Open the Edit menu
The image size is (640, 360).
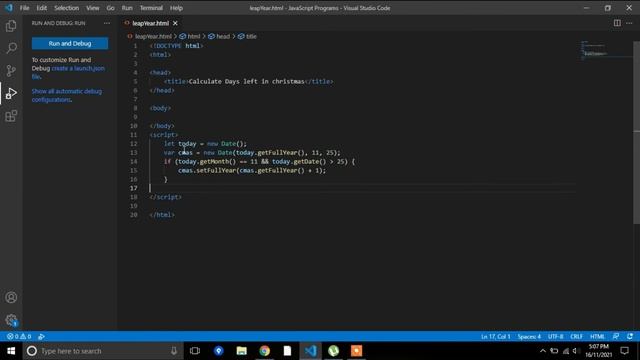pyautogui.click(x=42, y=8)
